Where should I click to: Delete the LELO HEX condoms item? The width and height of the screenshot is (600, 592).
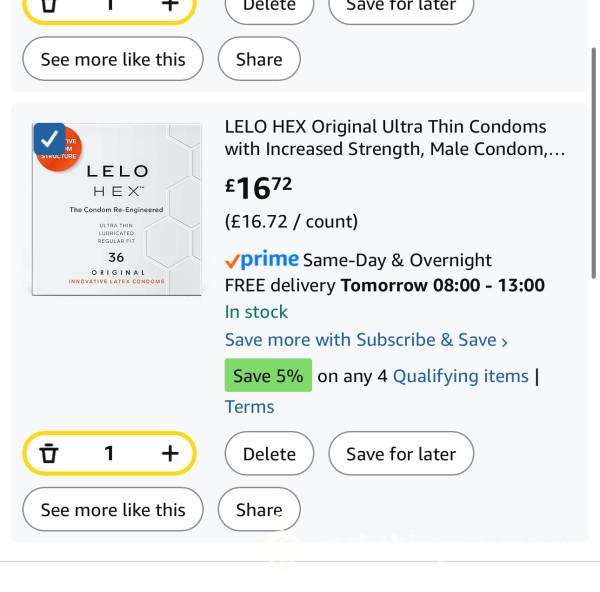pos(269,453)
